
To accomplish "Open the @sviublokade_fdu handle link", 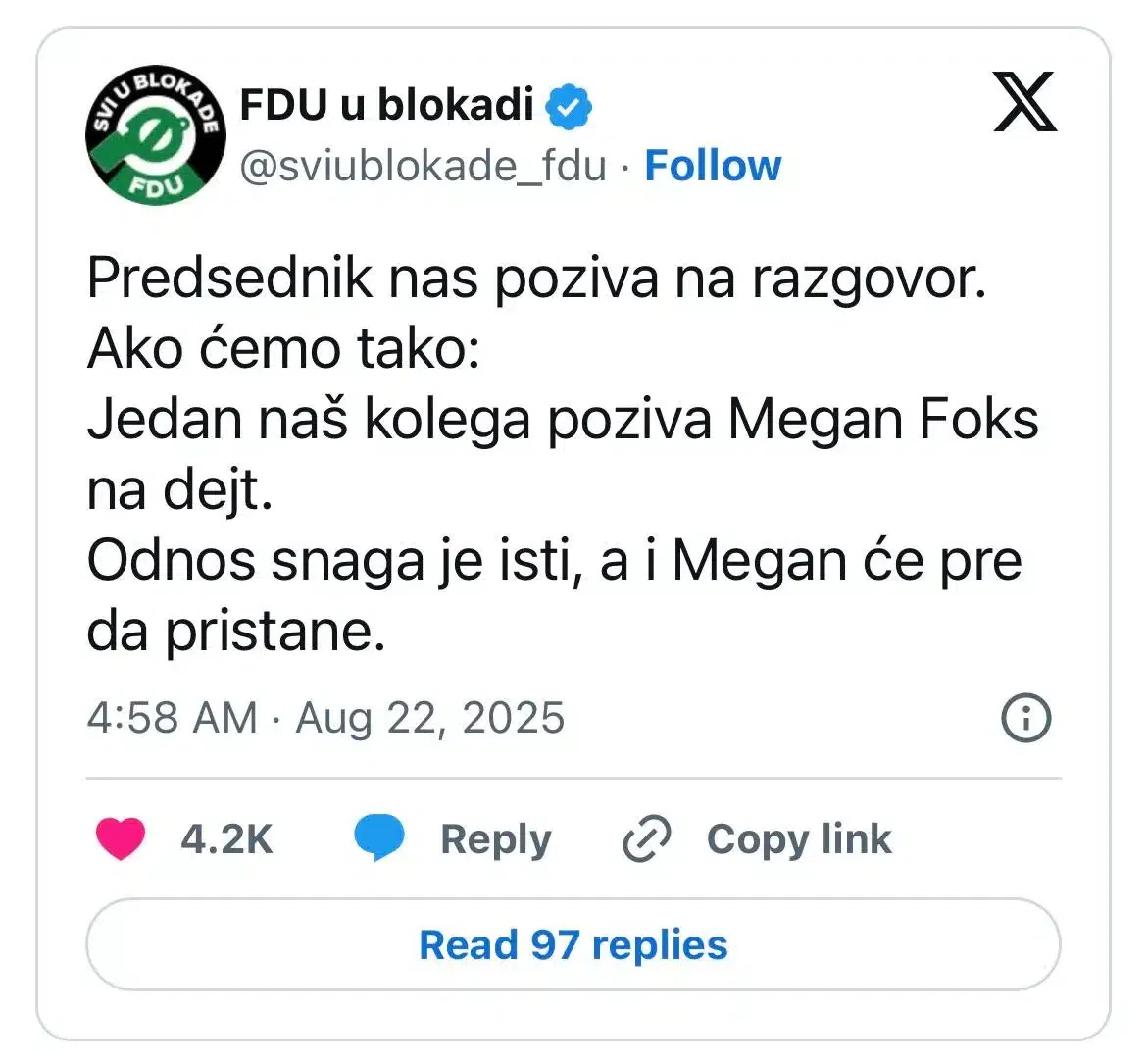I will (424, 166).
